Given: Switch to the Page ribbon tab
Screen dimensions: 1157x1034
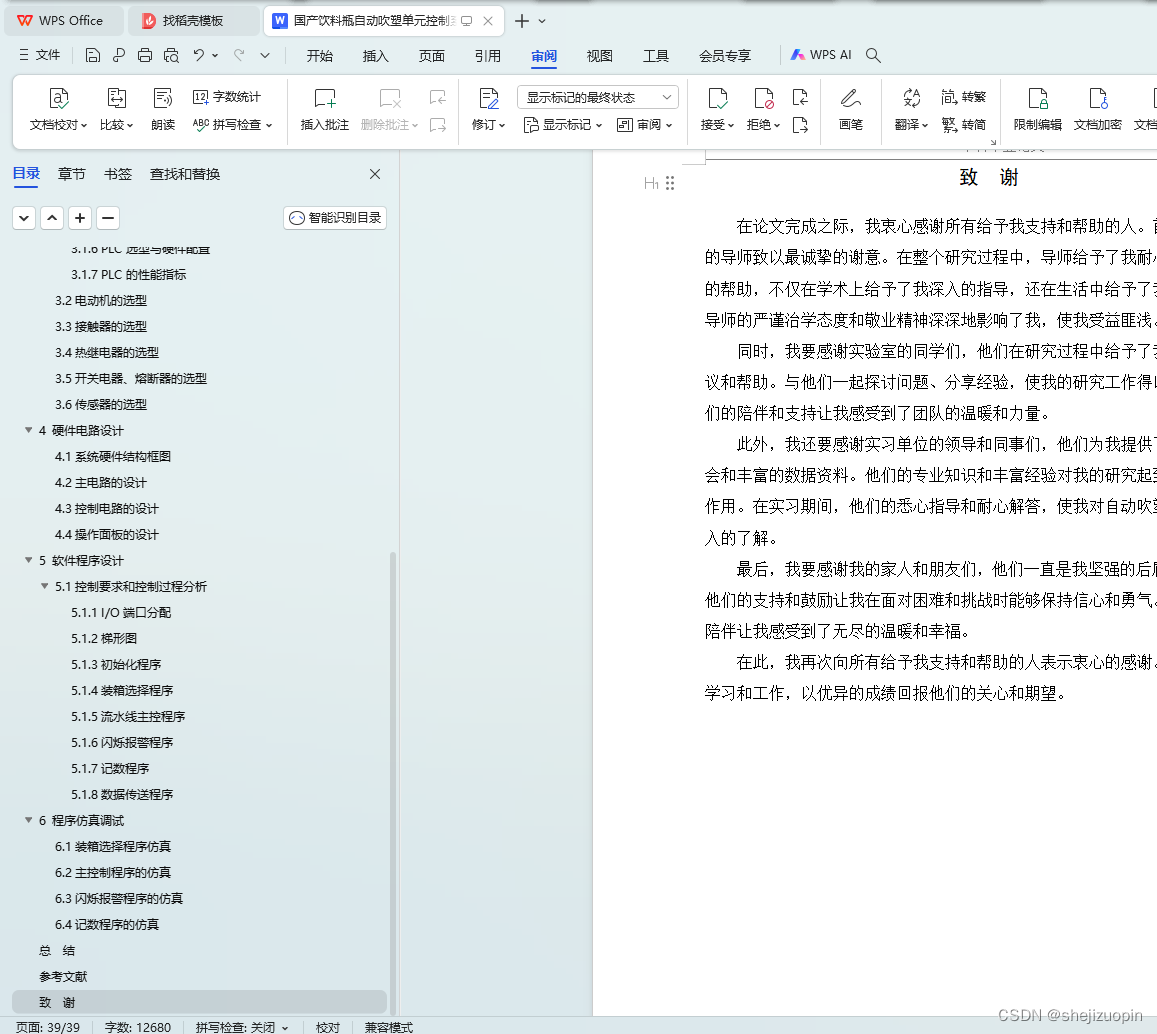Looking at the screenshot, I should tap(432, 56).
